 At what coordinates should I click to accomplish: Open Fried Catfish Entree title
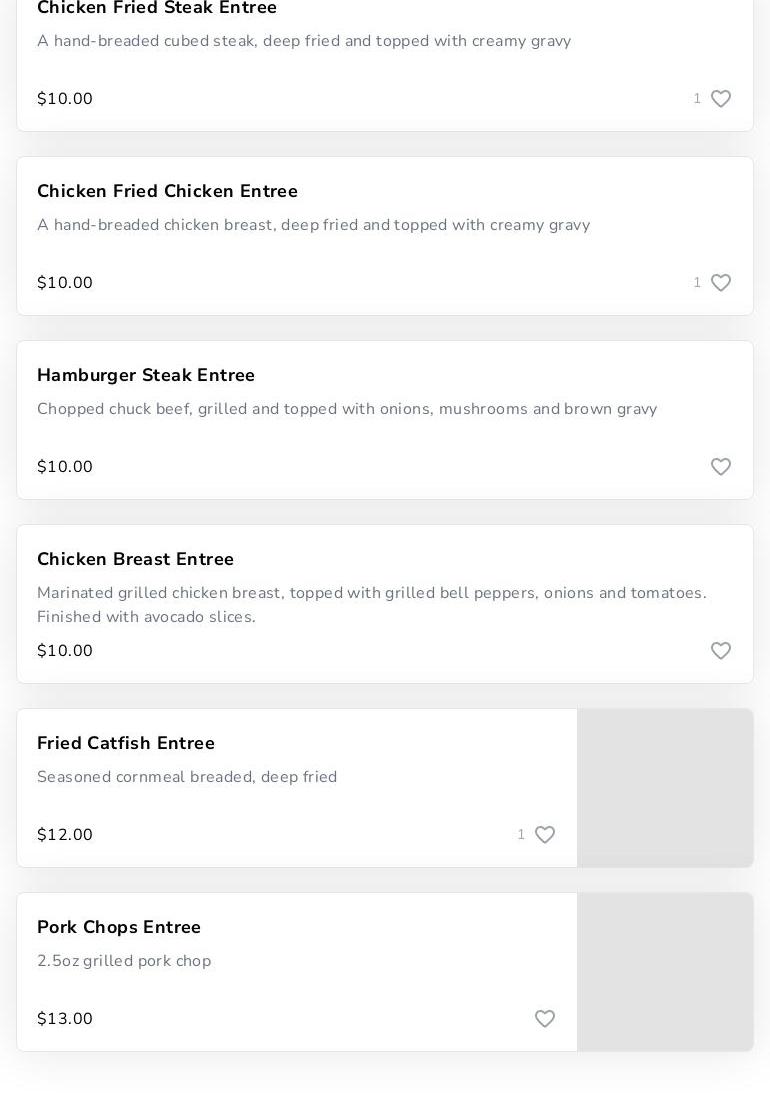[x=126, y=743]
